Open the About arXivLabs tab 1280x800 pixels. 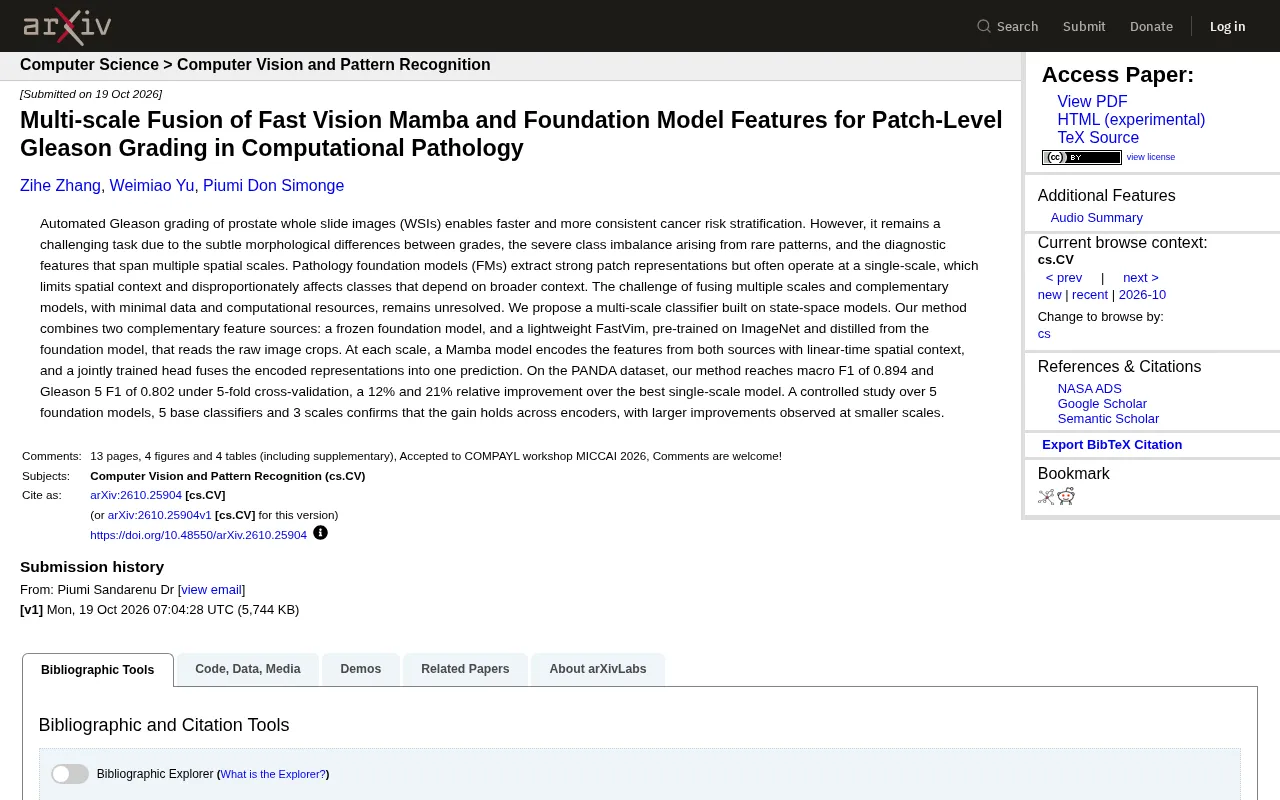[x=598, y=669]
